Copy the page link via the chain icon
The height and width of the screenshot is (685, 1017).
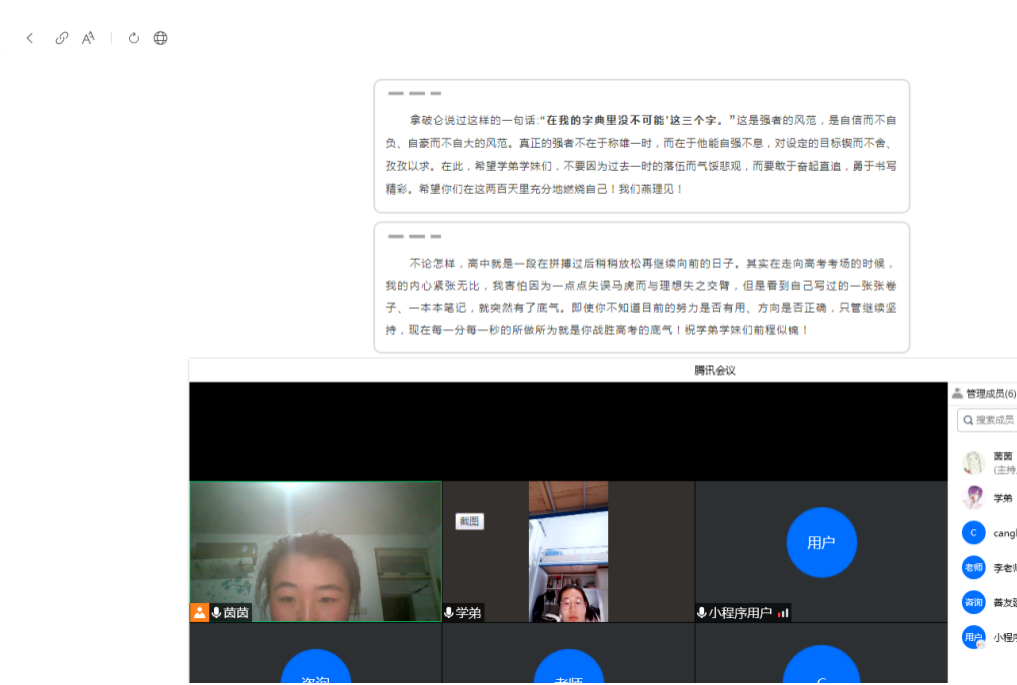(62, 38)
